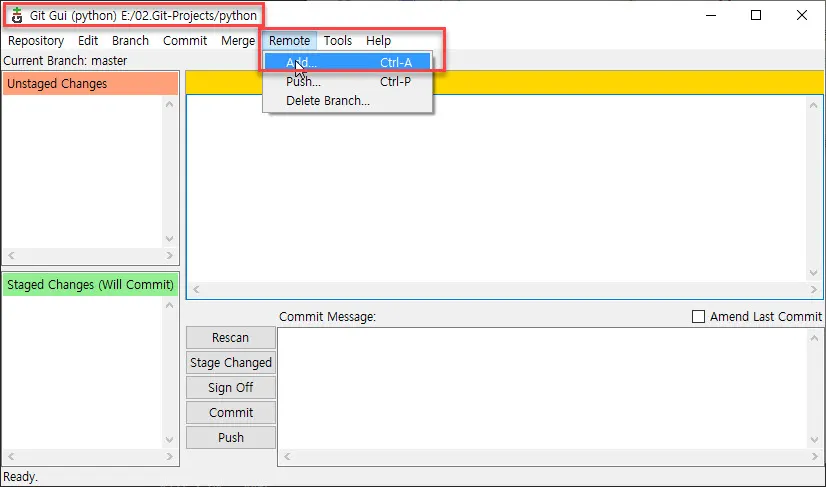
Task: Open the Tools menu
Action: pyautogui.click(x=338, y=41)
